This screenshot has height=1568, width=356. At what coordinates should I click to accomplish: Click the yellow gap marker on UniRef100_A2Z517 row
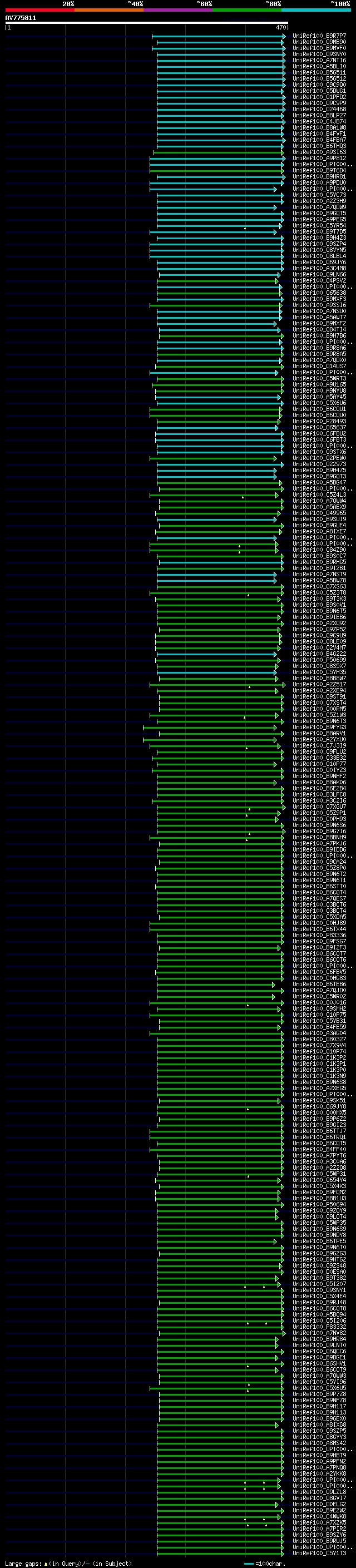250,686
